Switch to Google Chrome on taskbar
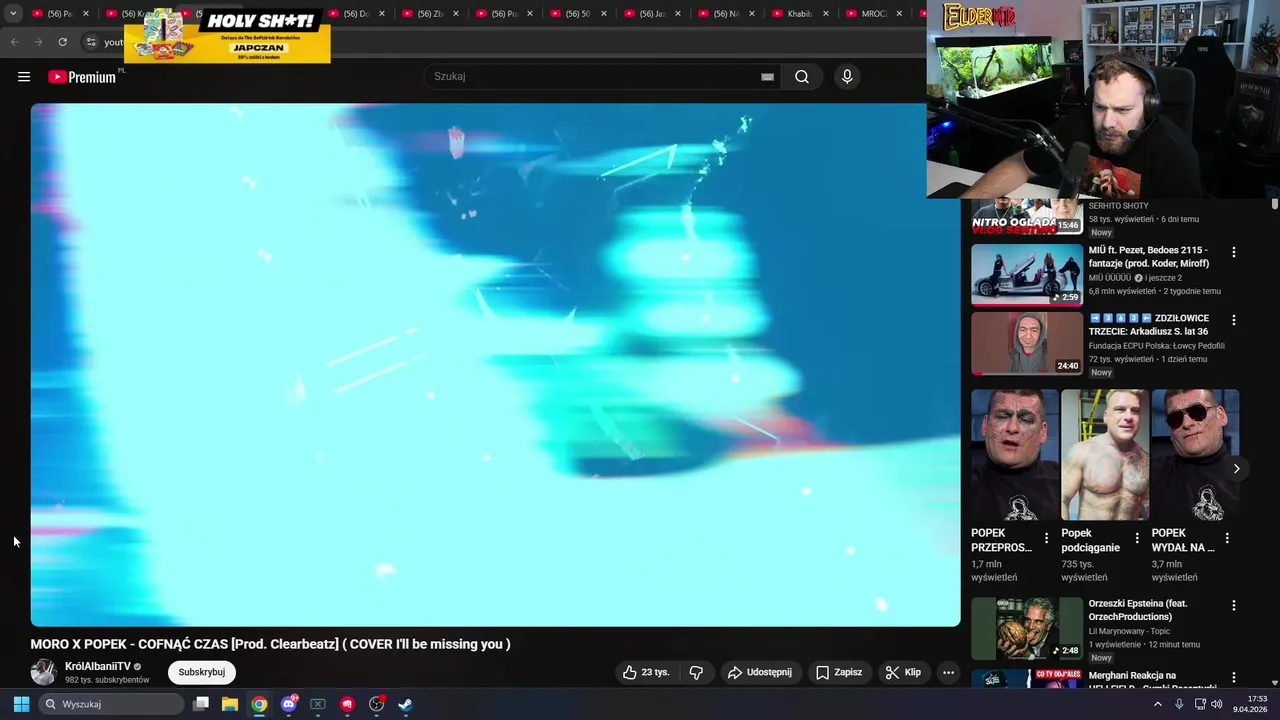This screenshot has width=1280, height=720. (259, 704)
